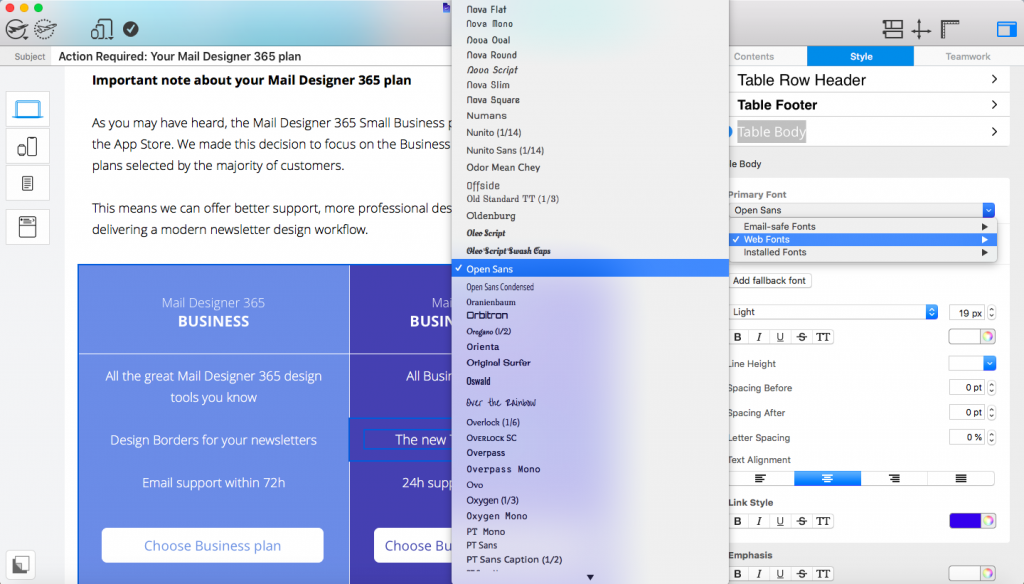Adjust the Letter Spacing stepper
Viewport: 1024px width, 584px height.
991,438
